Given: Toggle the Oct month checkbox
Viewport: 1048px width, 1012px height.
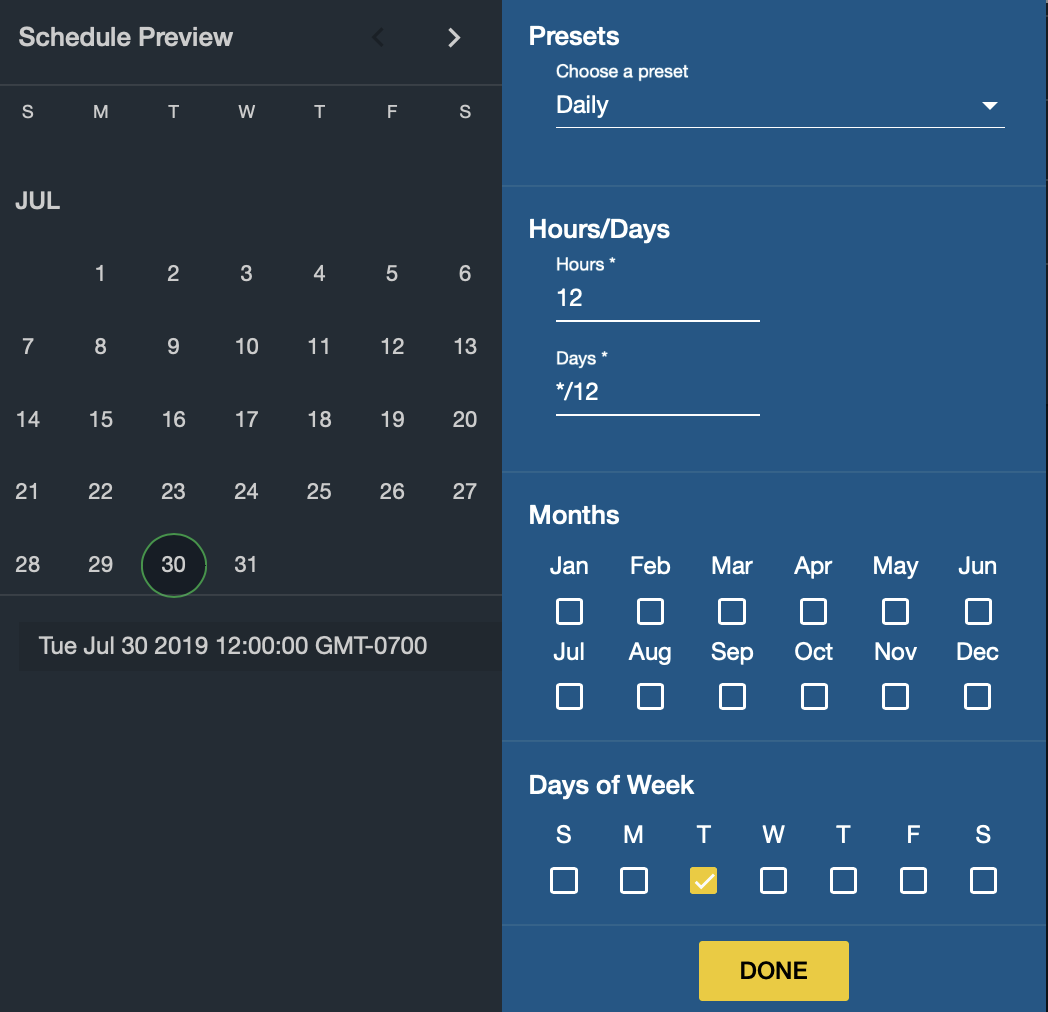Looking at the screenshot, I should 814,696.
